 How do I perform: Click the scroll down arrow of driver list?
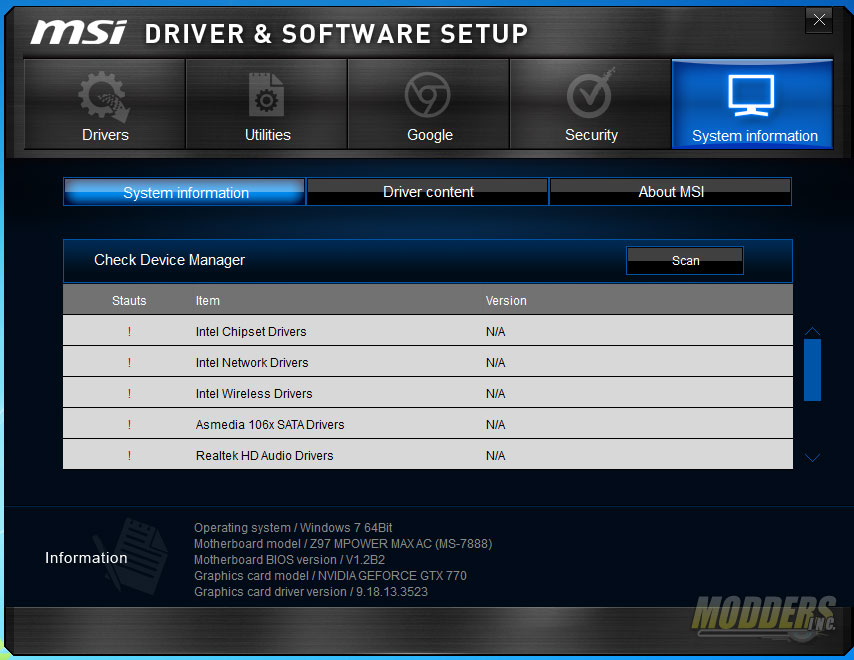(812, 457)
